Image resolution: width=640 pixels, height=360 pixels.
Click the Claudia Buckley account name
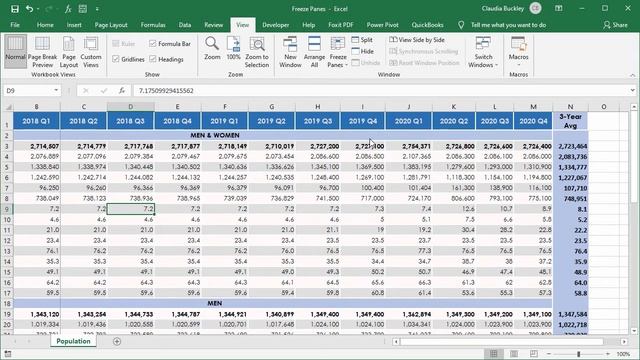coord(502,9)
